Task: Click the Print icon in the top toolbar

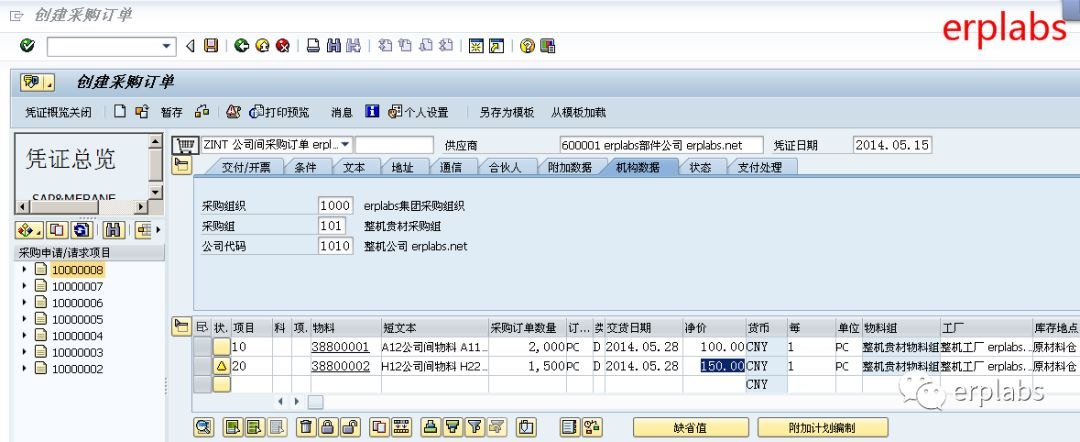Action: [313, 46]
